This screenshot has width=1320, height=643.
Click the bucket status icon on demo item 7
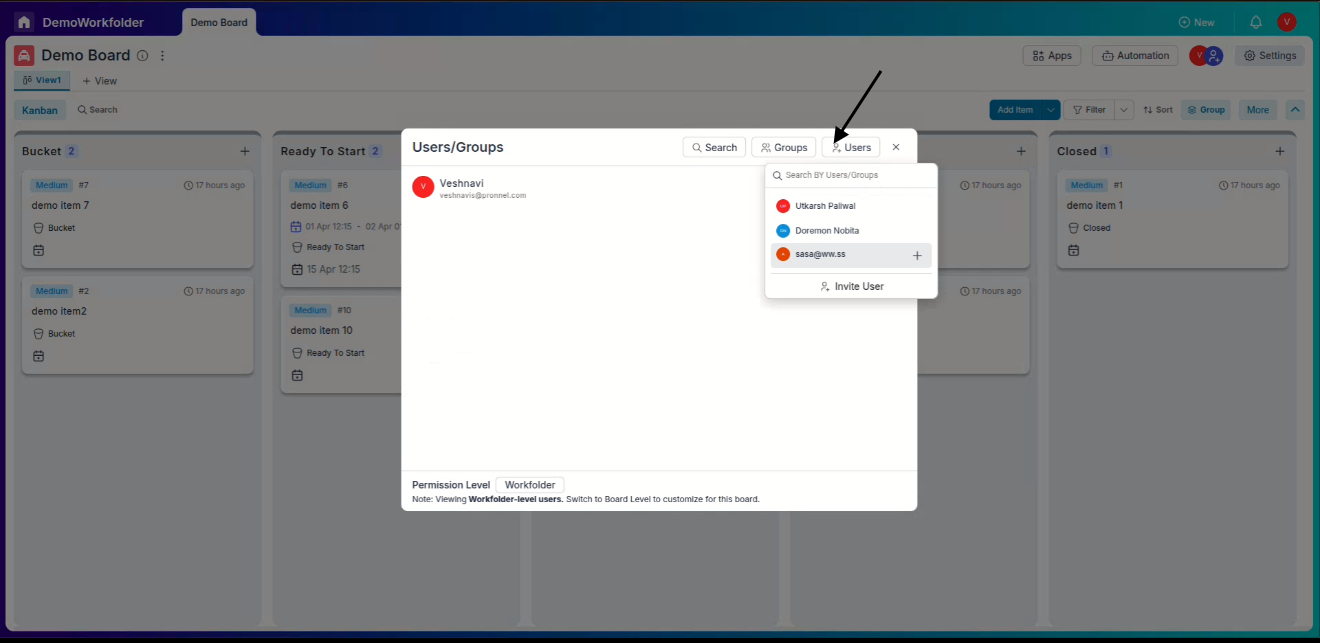(38, 228)
